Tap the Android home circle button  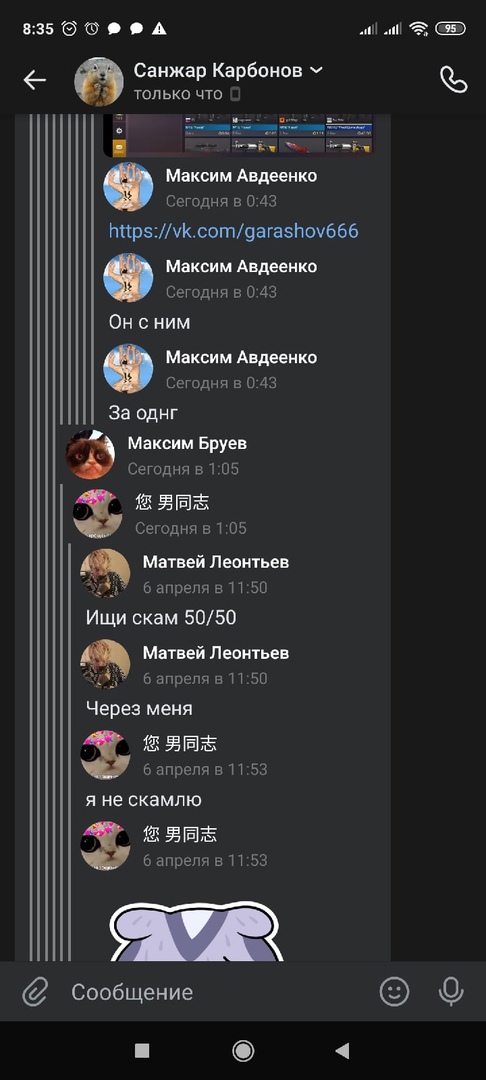243,1050
